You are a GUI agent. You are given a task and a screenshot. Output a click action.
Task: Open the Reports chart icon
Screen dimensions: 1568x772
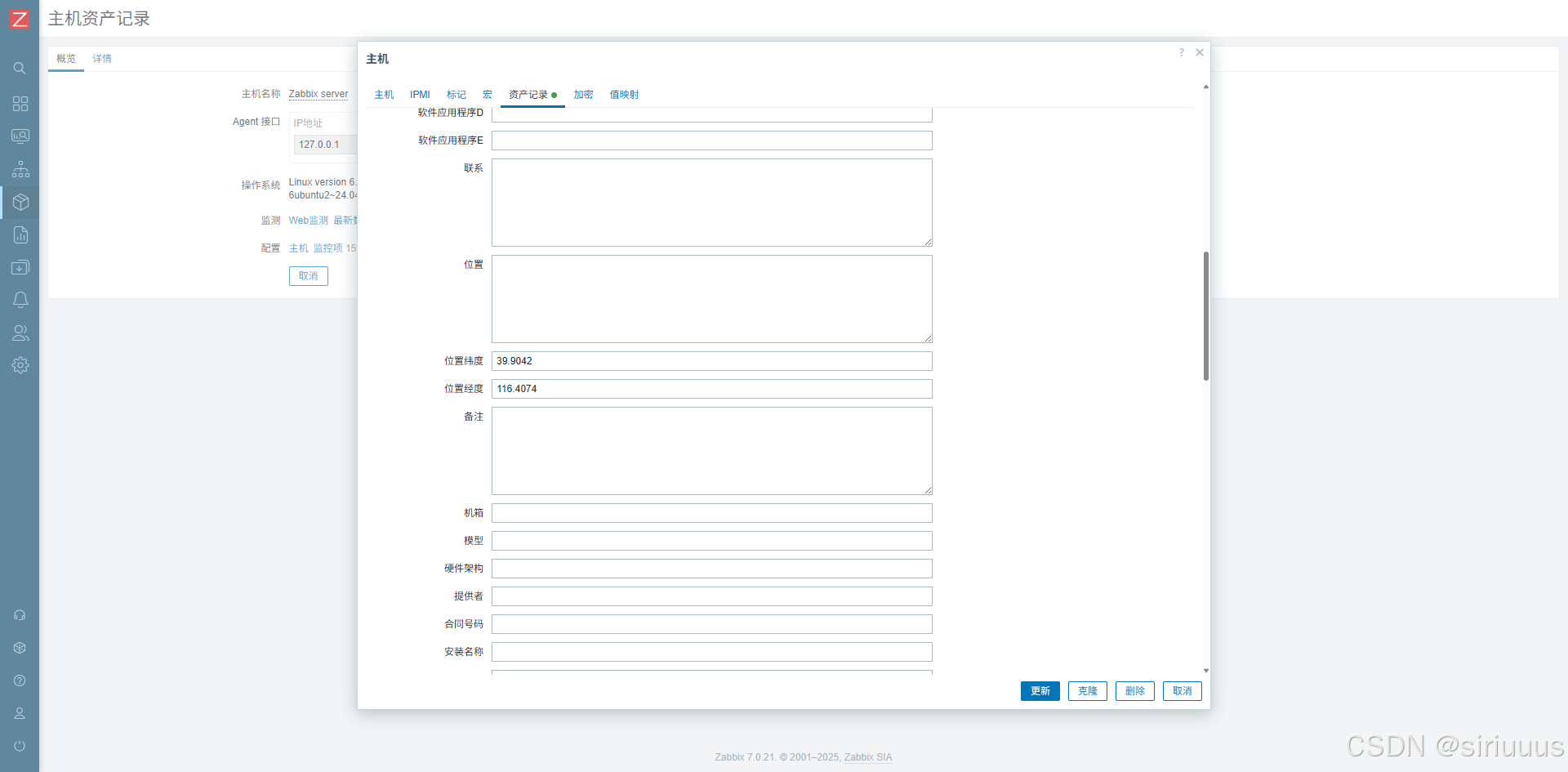pos(20,235)
